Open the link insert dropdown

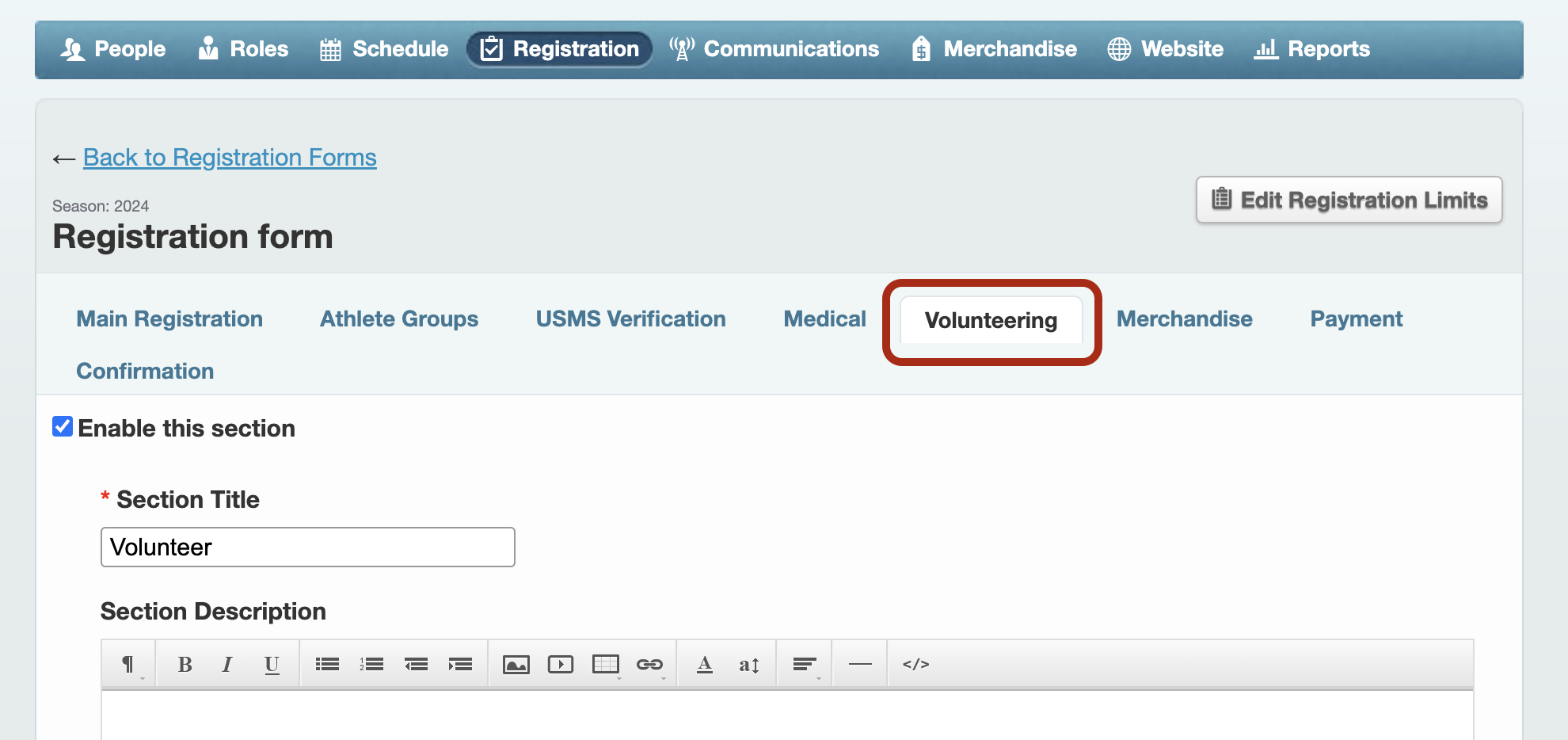pyautogui.click(x=650, y=664)
